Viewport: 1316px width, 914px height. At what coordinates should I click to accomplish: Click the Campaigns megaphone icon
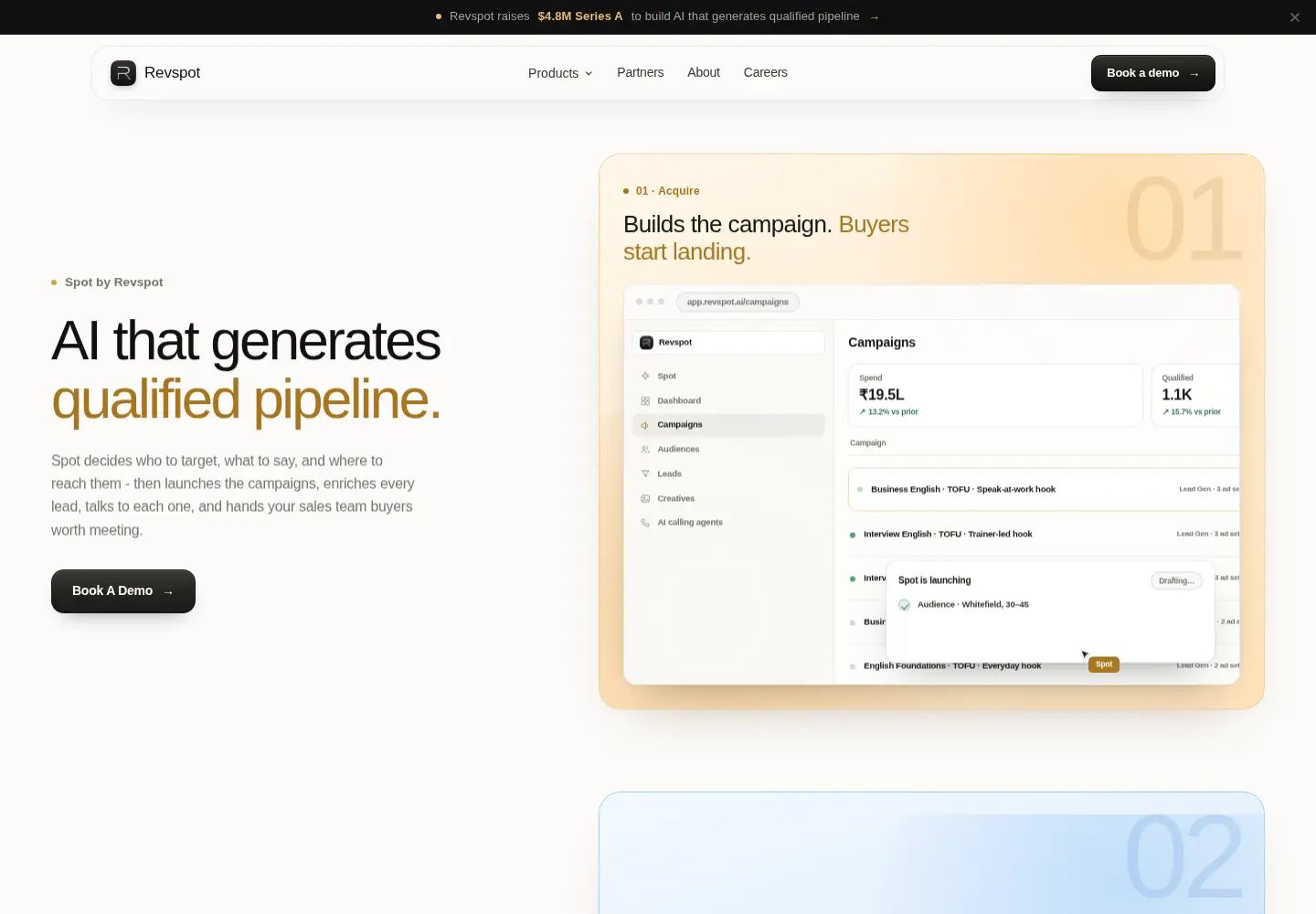coord(645,425)
